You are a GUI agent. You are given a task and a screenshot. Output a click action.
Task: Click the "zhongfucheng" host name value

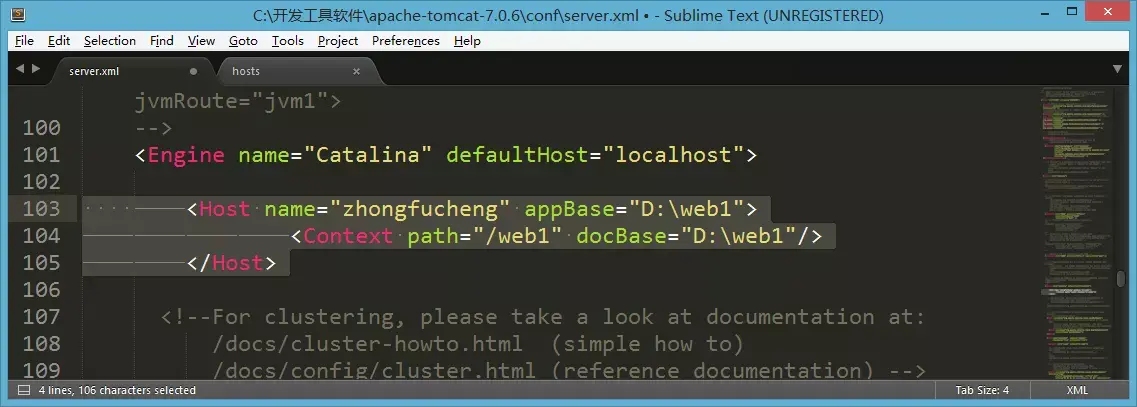421,209
